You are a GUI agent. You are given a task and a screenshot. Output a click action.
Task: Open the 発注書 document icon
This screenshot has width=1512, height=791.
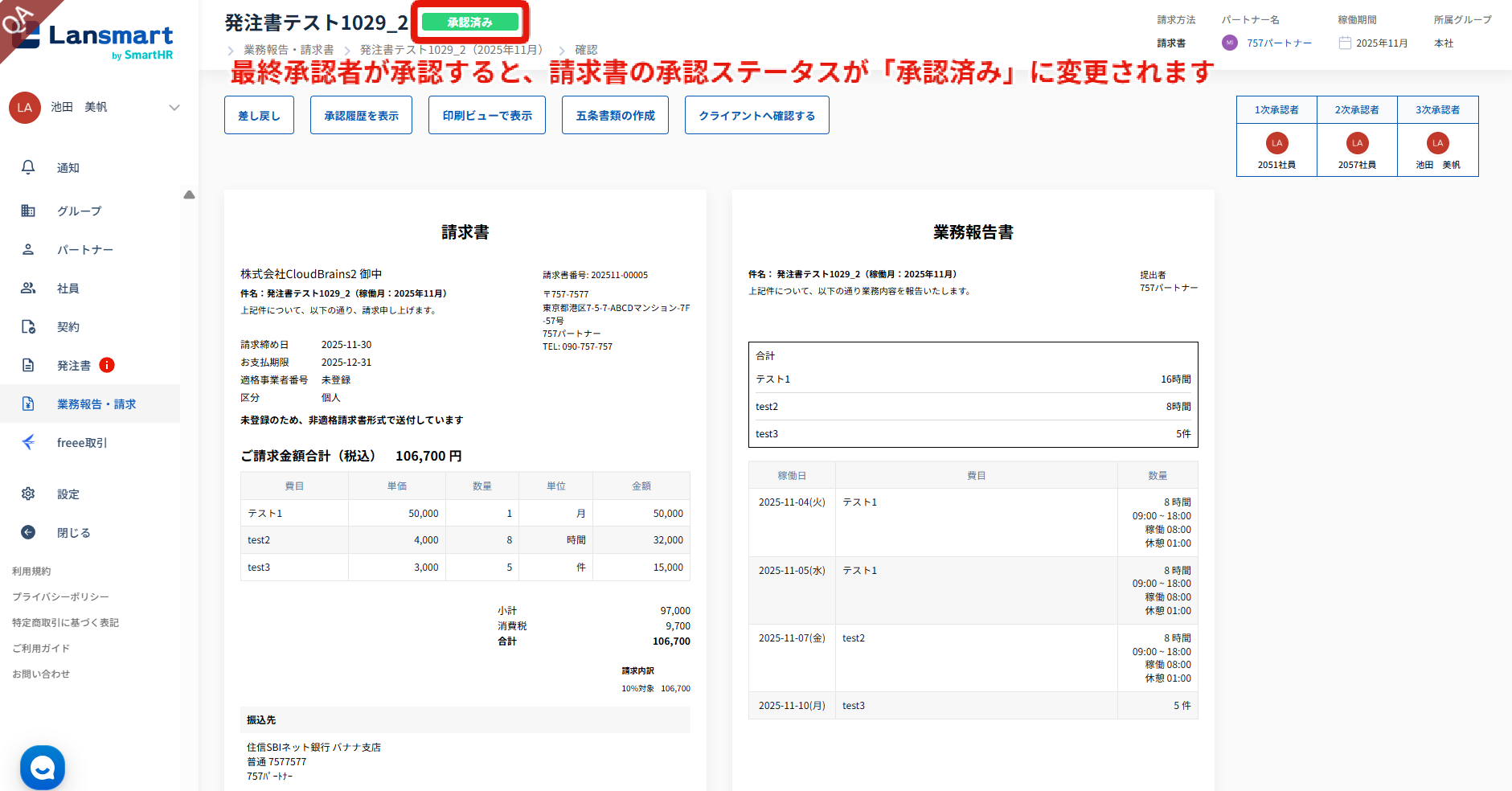pyautogui.click(x=28, y=365)
